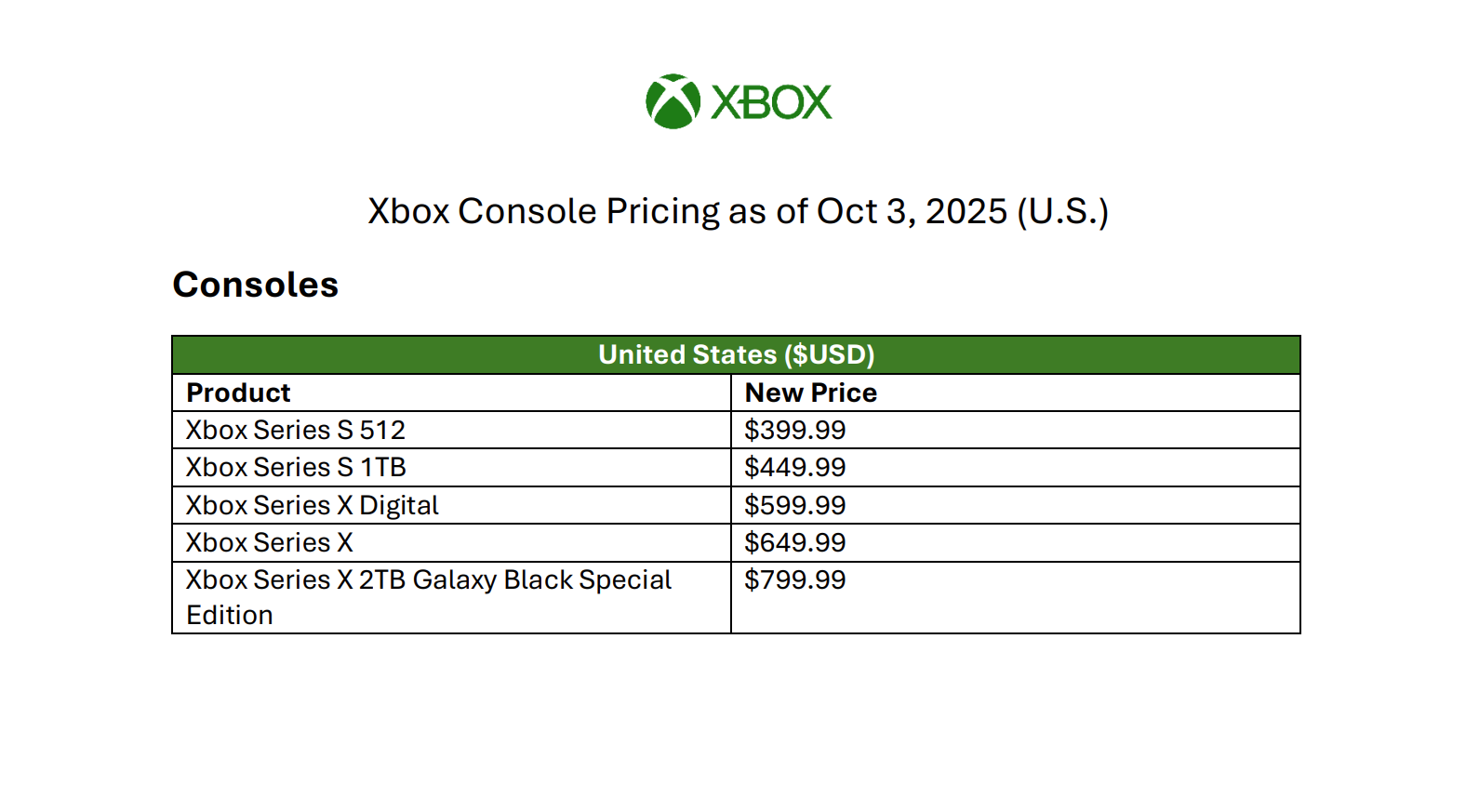Image resolution: width=1479 pixels, height=812 pixels.
Task: Click the word Edition in the last row
Action: point(230,615)
